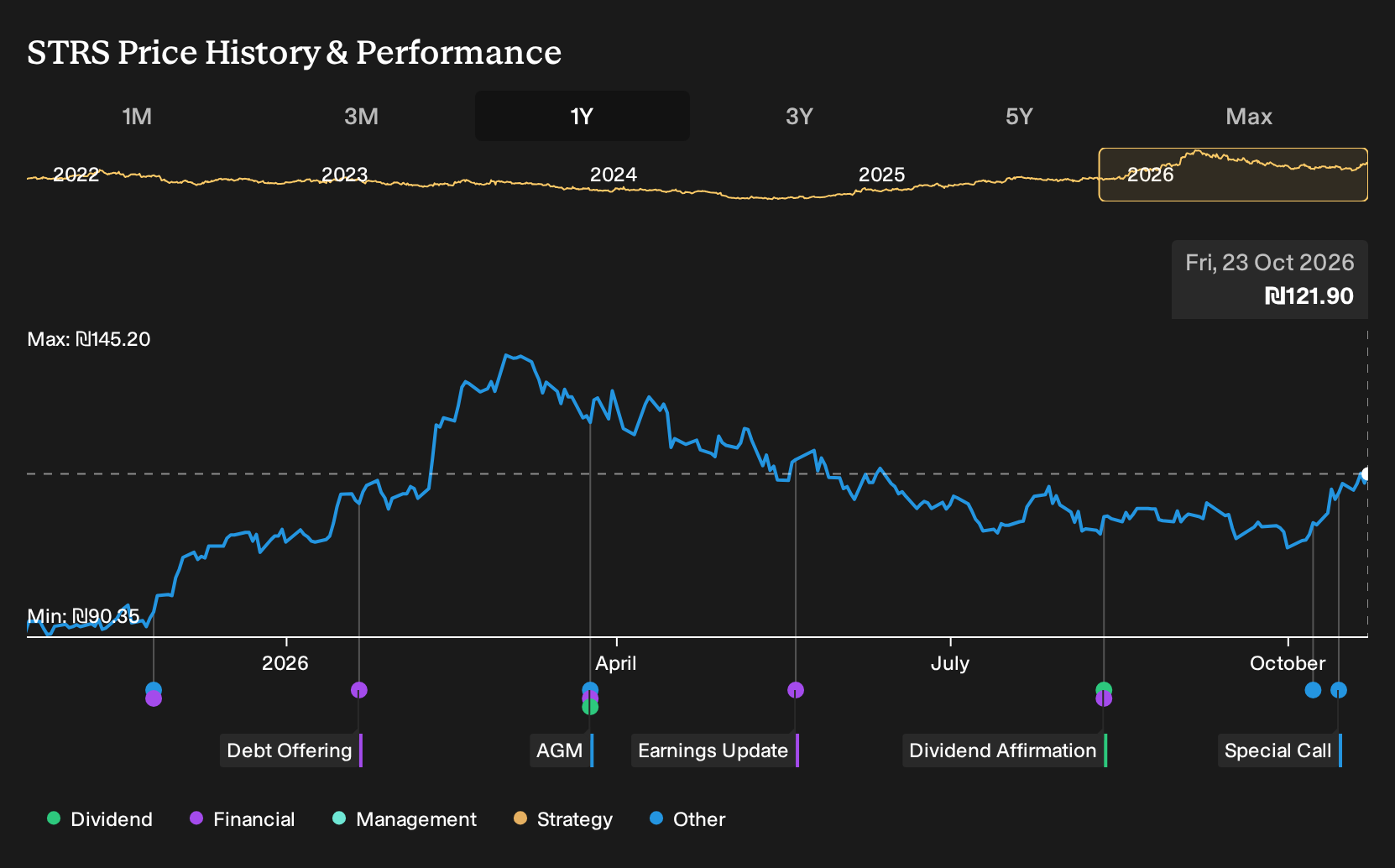Switch to the 3M range tab
This screenshot has width=1395, height=868.
(x=361, y=116)
